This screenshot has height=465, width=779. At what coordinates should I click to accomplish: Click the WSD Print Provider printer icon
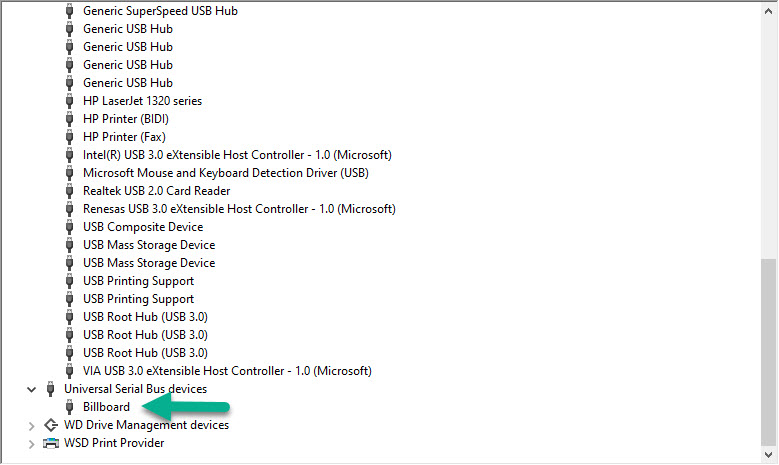tap(50, 443)
